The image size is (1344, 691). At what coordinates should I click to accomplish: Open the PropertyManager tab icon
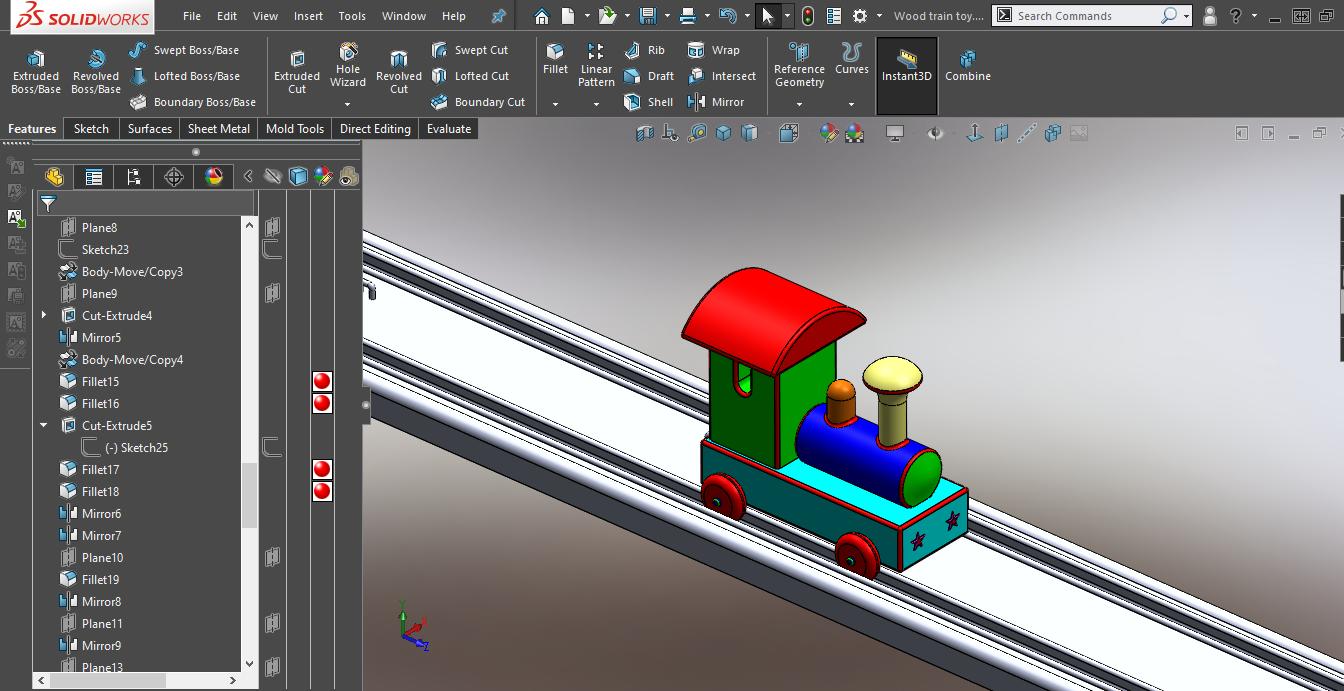coord(94,177)
